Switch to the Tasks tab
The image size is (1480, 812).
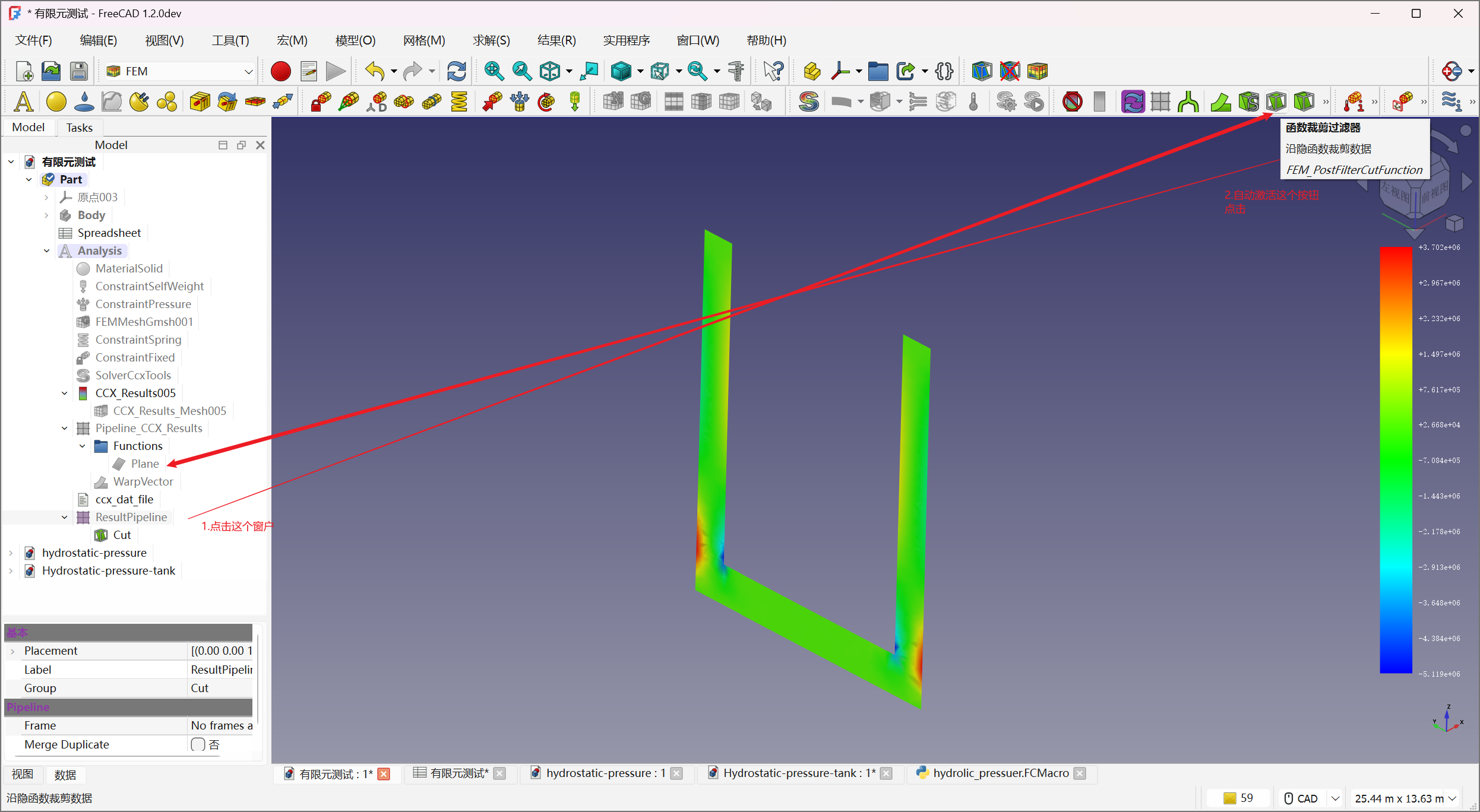click(79, 128)
